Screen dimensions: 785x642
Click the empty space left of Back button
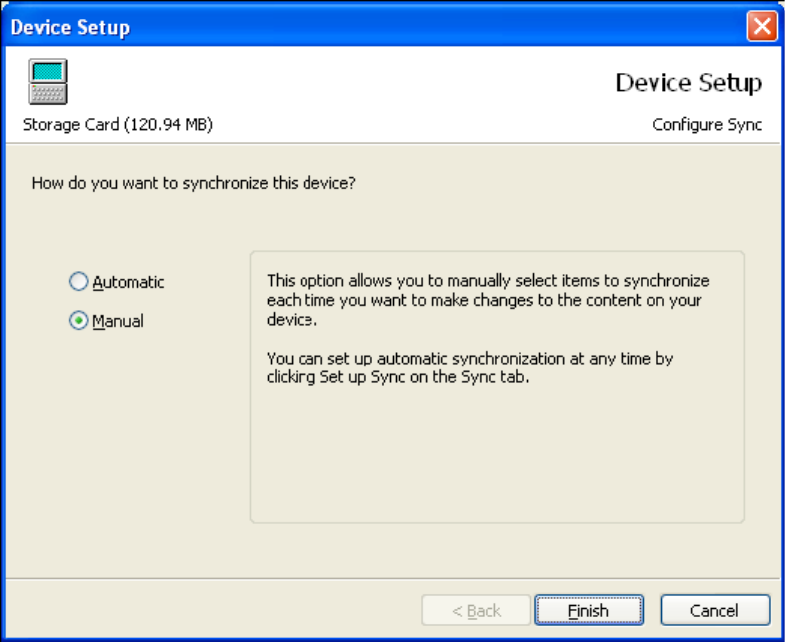point(220,610)
